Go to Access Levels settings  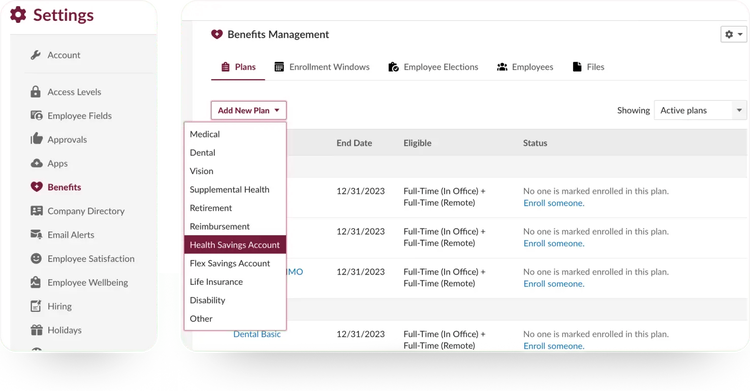tap(74, 92)
